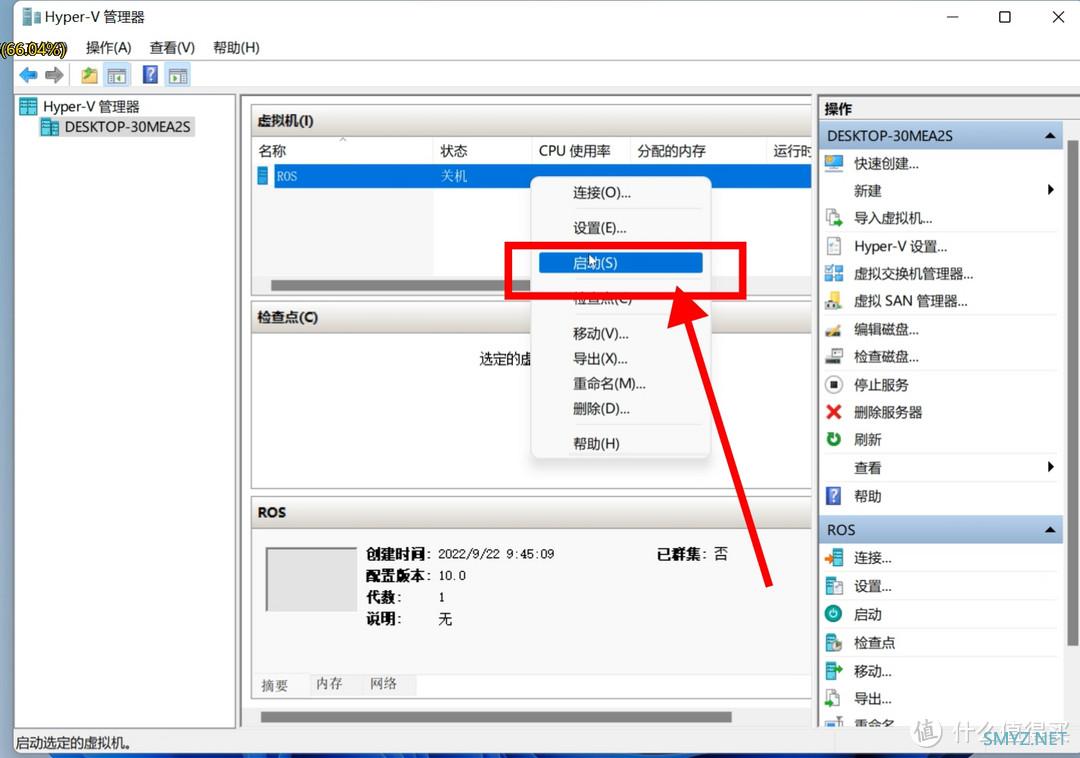Sort by the 状态 column header
The width and height of the screenshot is (1080, 758).
(x=481, y=151)
